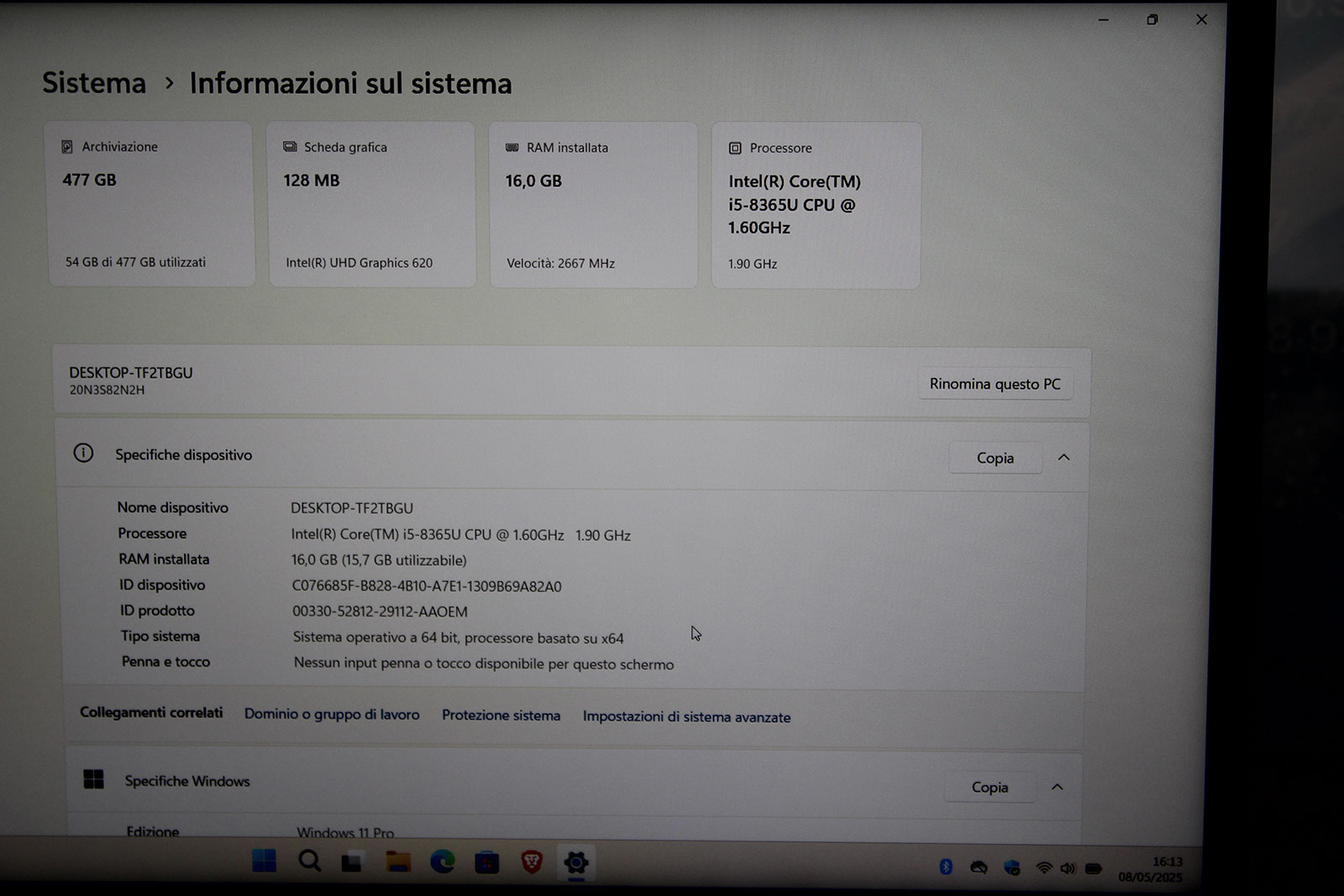This screenshot has width=1344, height=896.
Task: Open taskbar Search
Action: (x=309, y=861)
